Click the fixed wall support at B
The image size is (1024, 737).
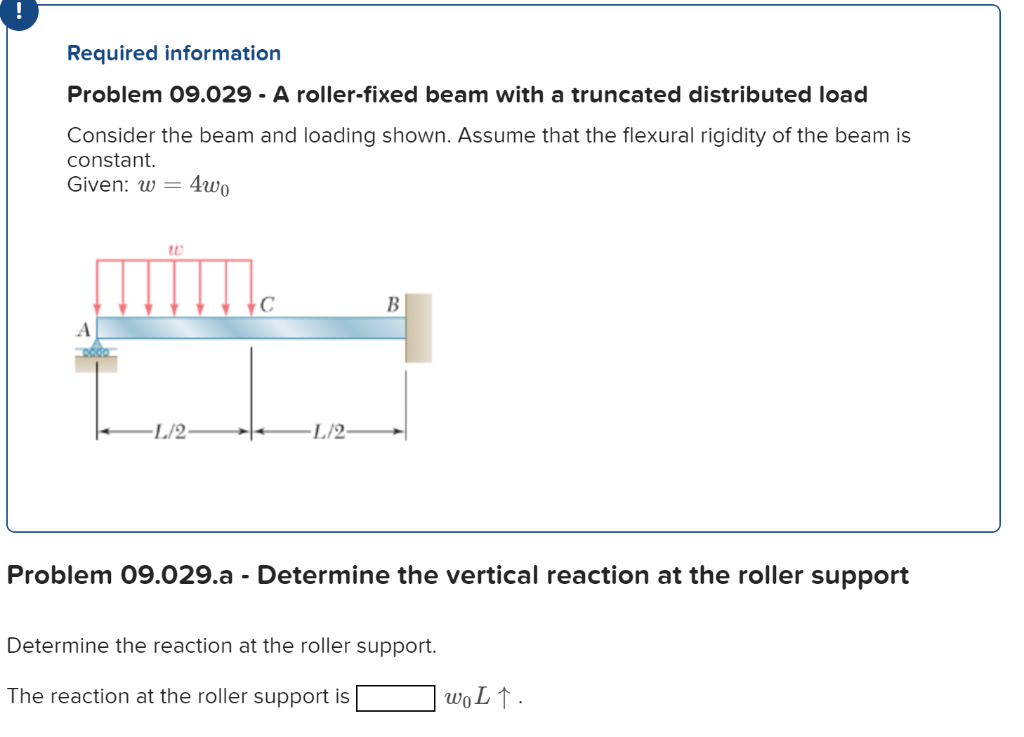pyautogui.click(x=417, y=325)
